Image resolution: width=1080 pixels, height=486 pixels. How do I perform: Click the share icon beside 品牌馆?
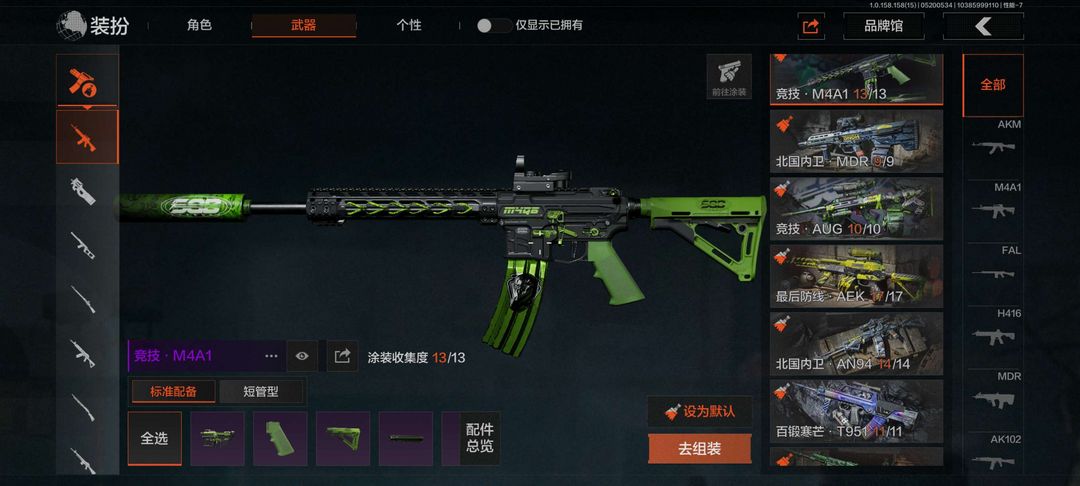(x=811, y=27)
